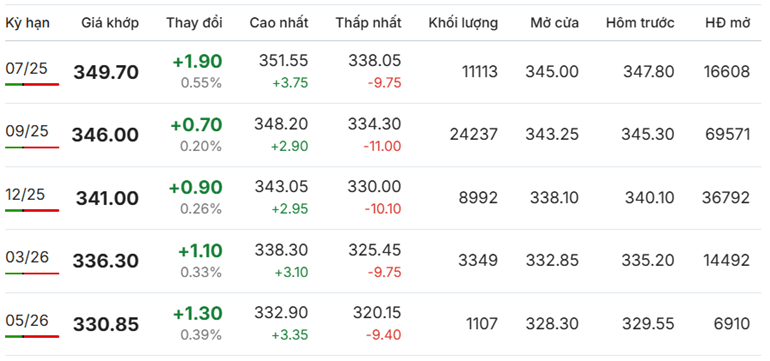The height and width of the screenshot is (361, 770).
Task: Open the 09/25 contract term link
Action: coord(27,131)
